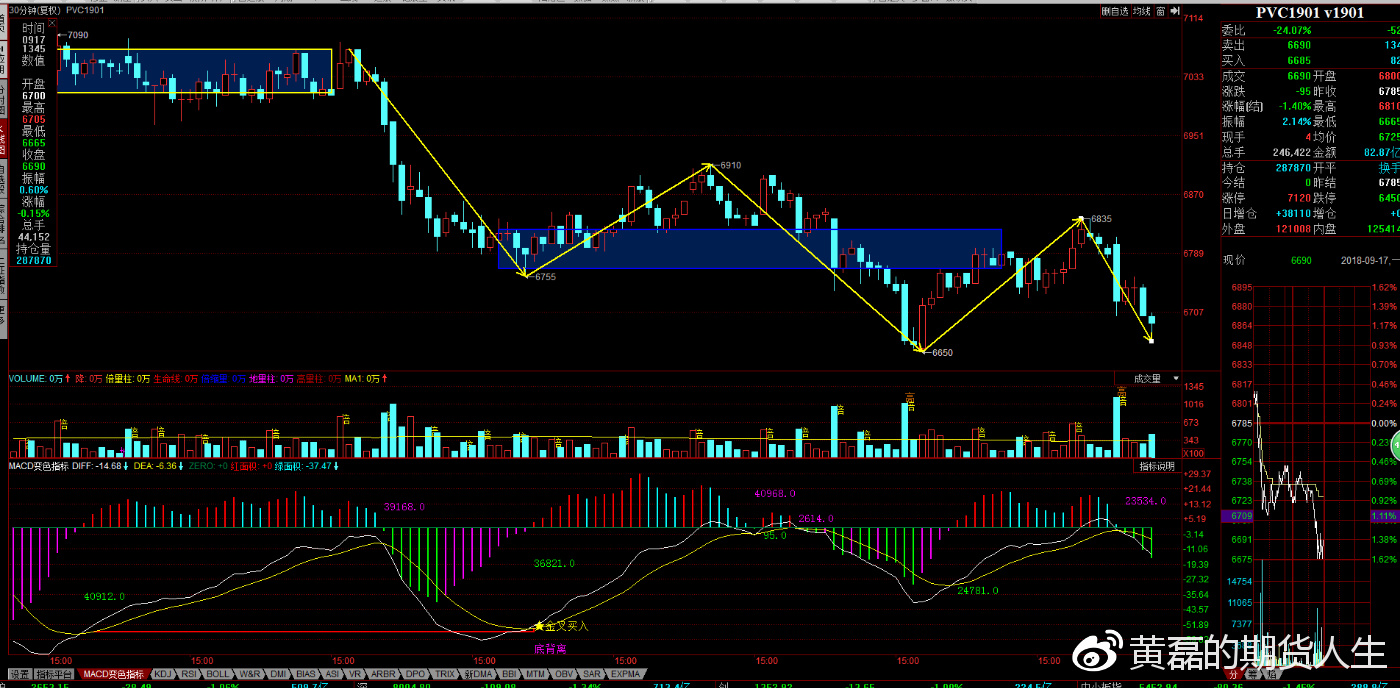Switch to the 新DMA indicator tab
Image resolution: width=1400 pixels, height=688 pixels.
pos(479,674)
